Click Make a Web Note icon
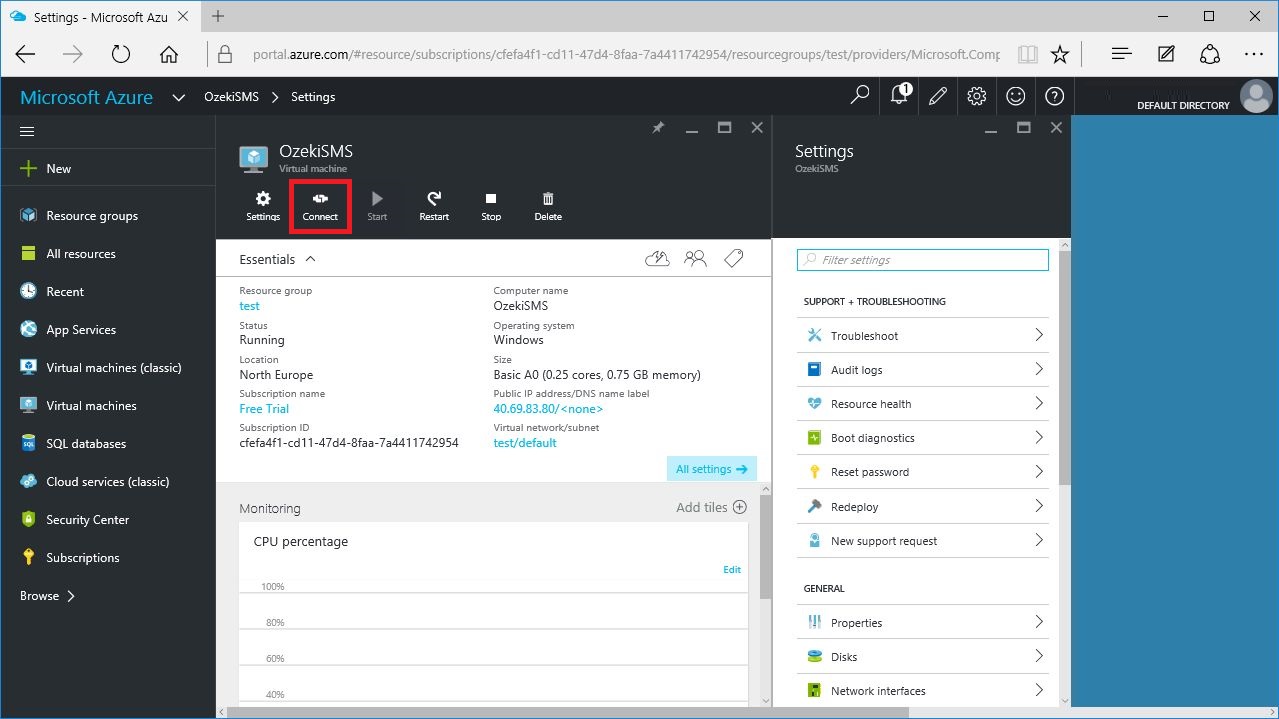The width and height of the screenshot is (1279, 719). click(1166, 54)
